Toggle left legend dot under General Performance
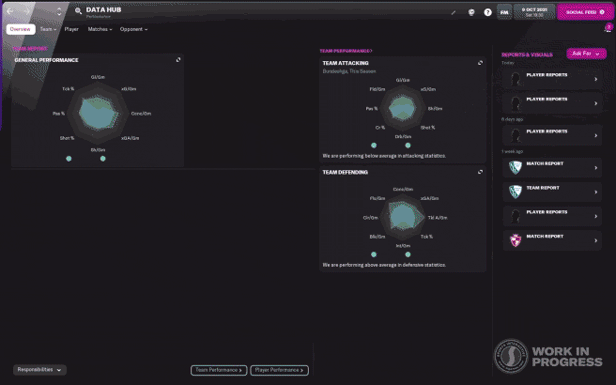 [x=69, y=159]
